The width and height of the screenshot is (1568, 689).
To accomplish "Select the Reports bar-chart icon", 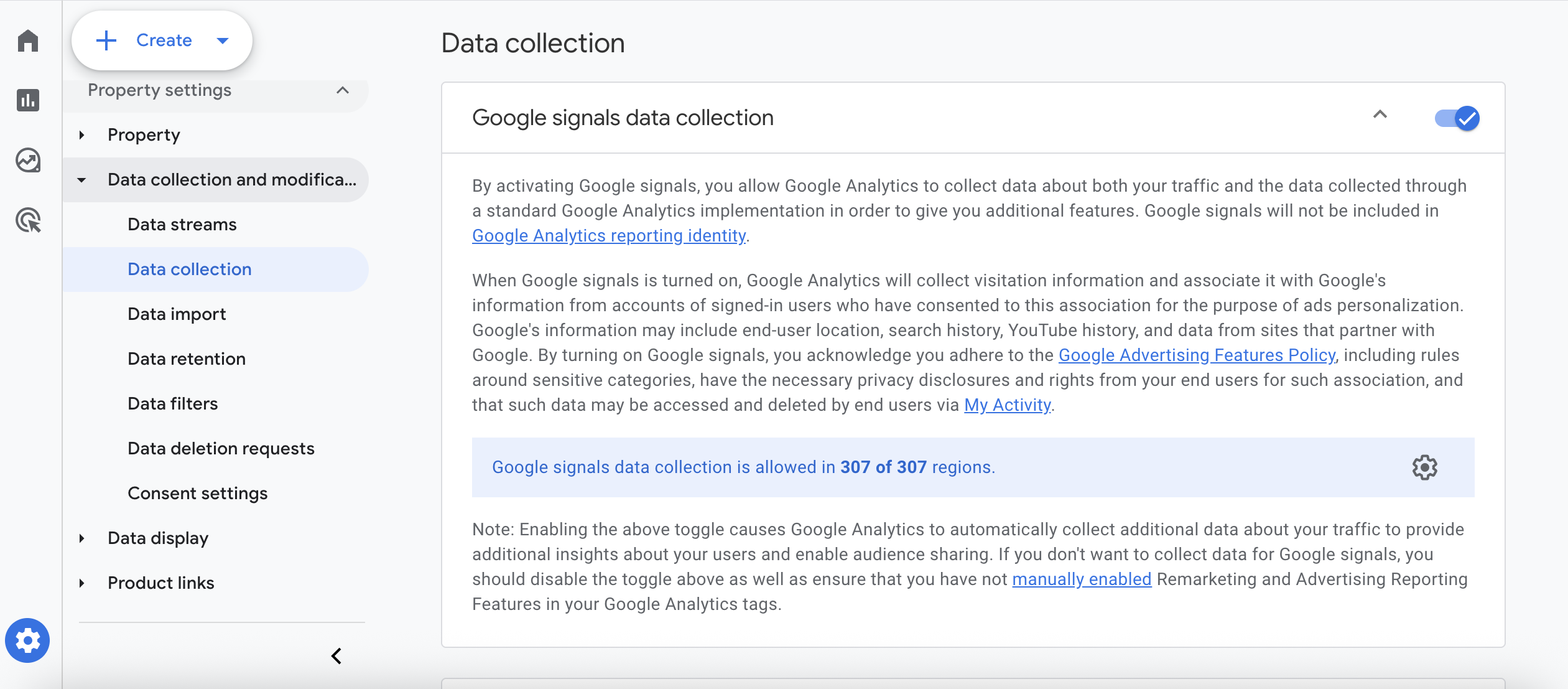I will coord(28,100).
